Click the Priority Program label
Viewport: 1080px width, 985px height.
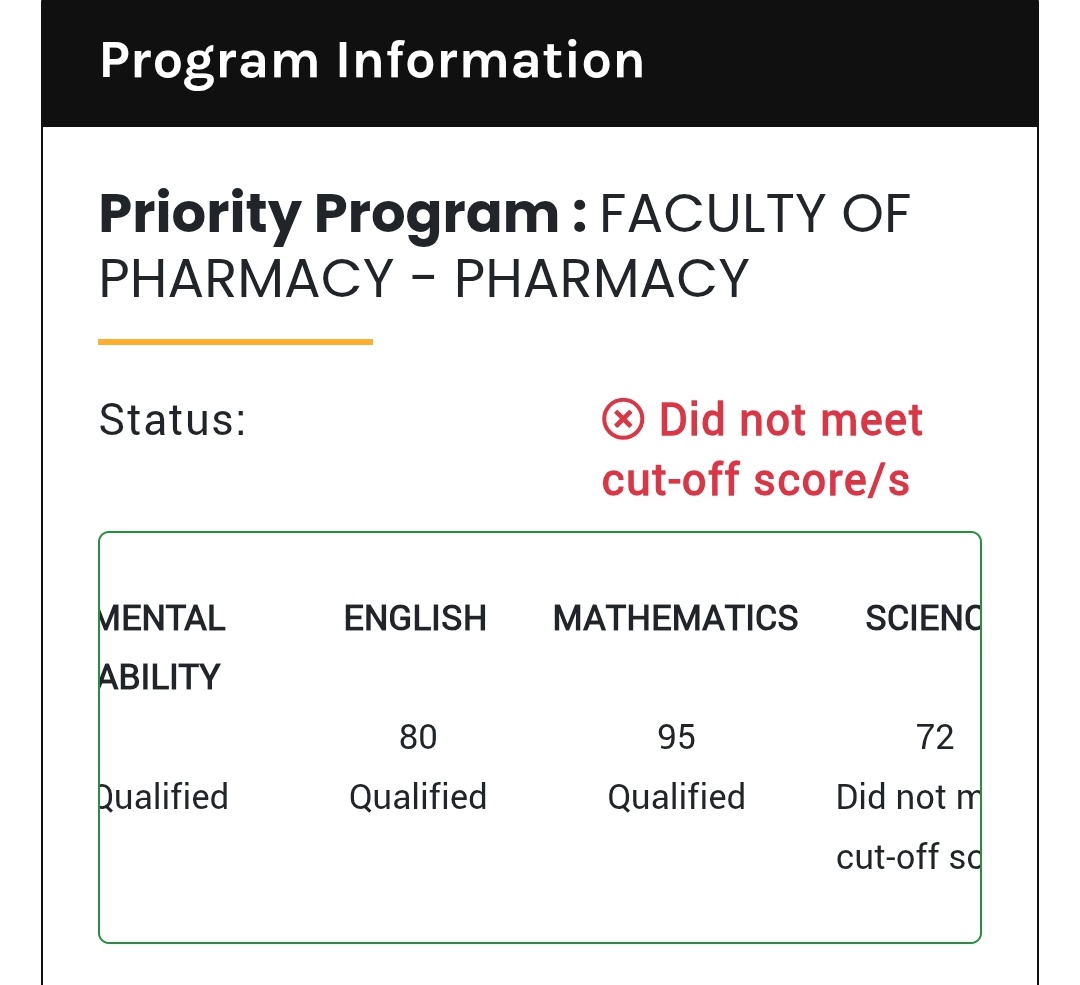coord(343,214)
